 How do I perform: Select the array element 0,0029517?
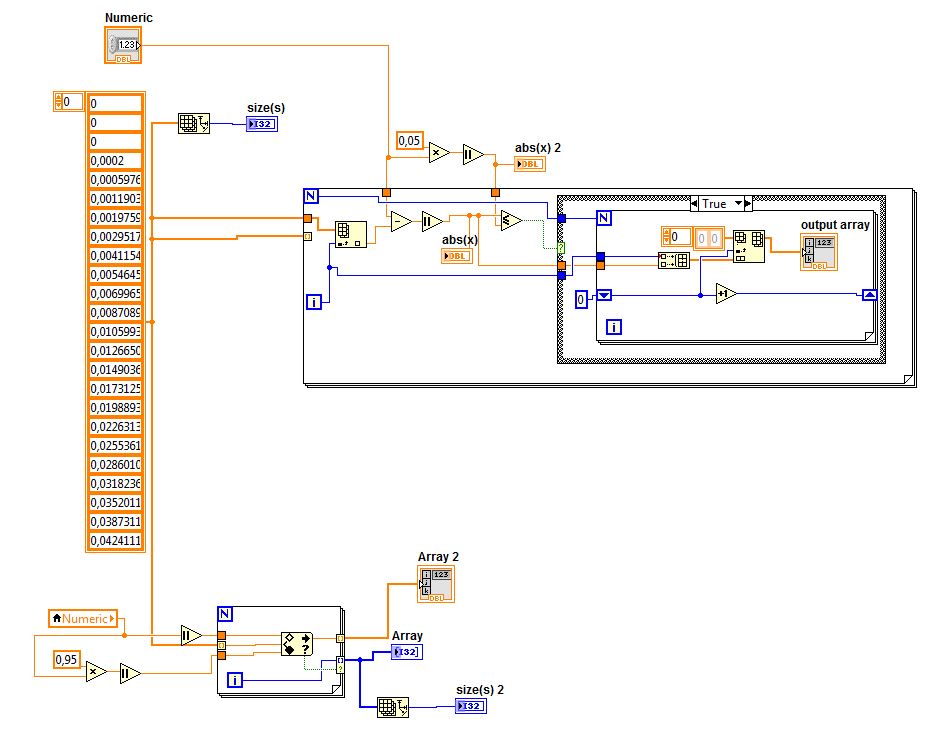click(x=115, y=237)
